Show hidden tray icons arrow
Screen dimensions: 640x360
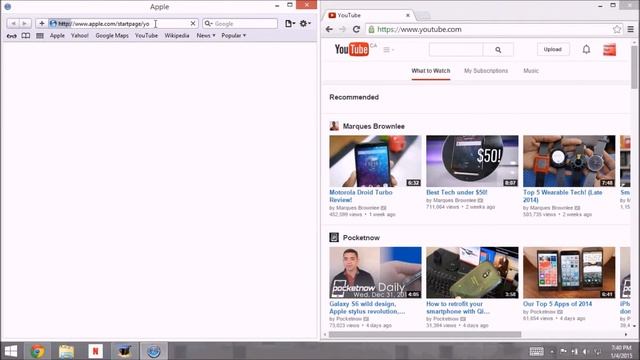[552, 351]
